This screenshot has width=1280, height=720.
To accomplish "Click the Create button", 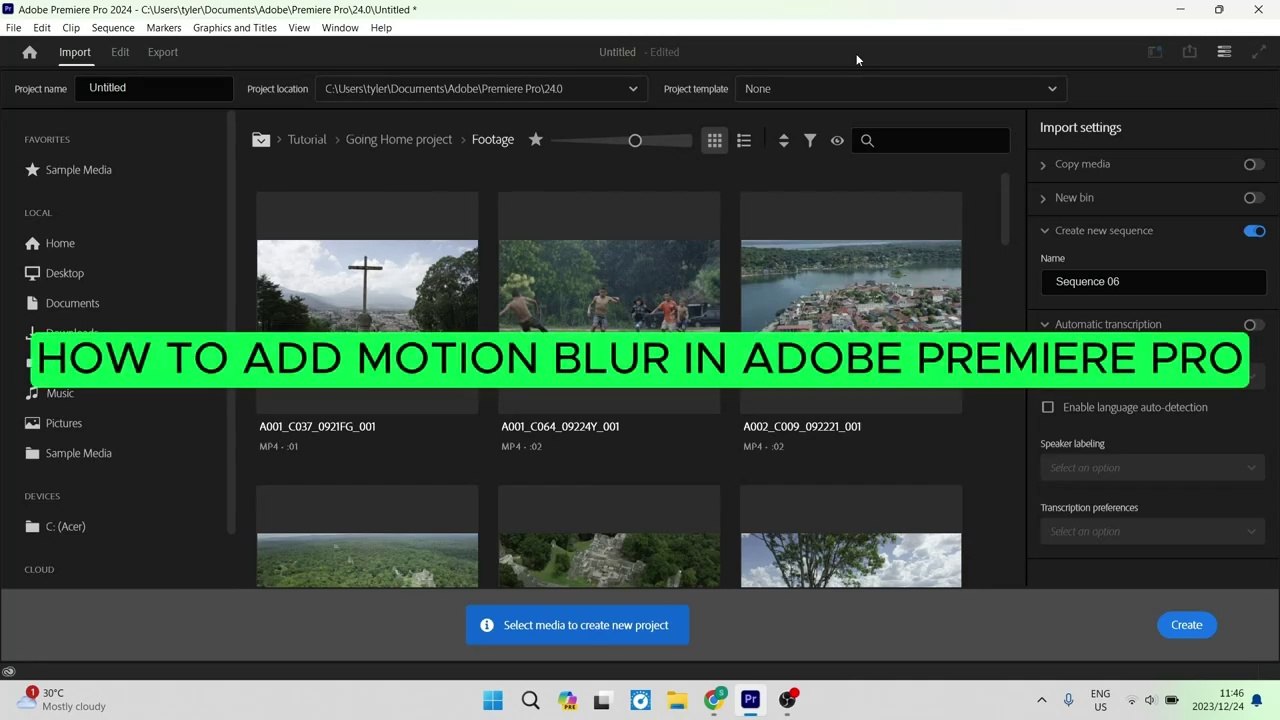I will [x=1187, y=625].
